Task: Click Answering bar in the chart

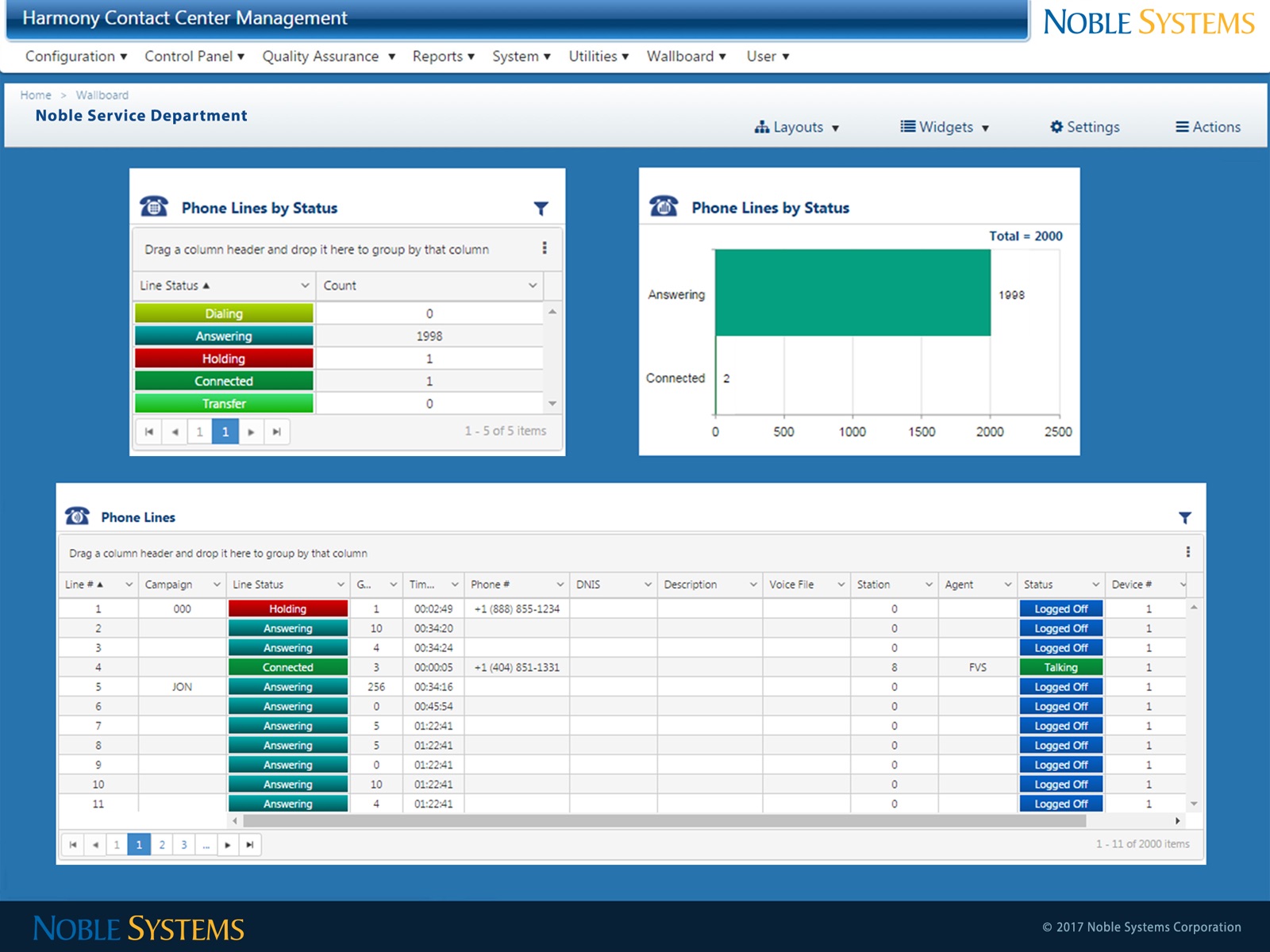Action: (x=852, y=293)
